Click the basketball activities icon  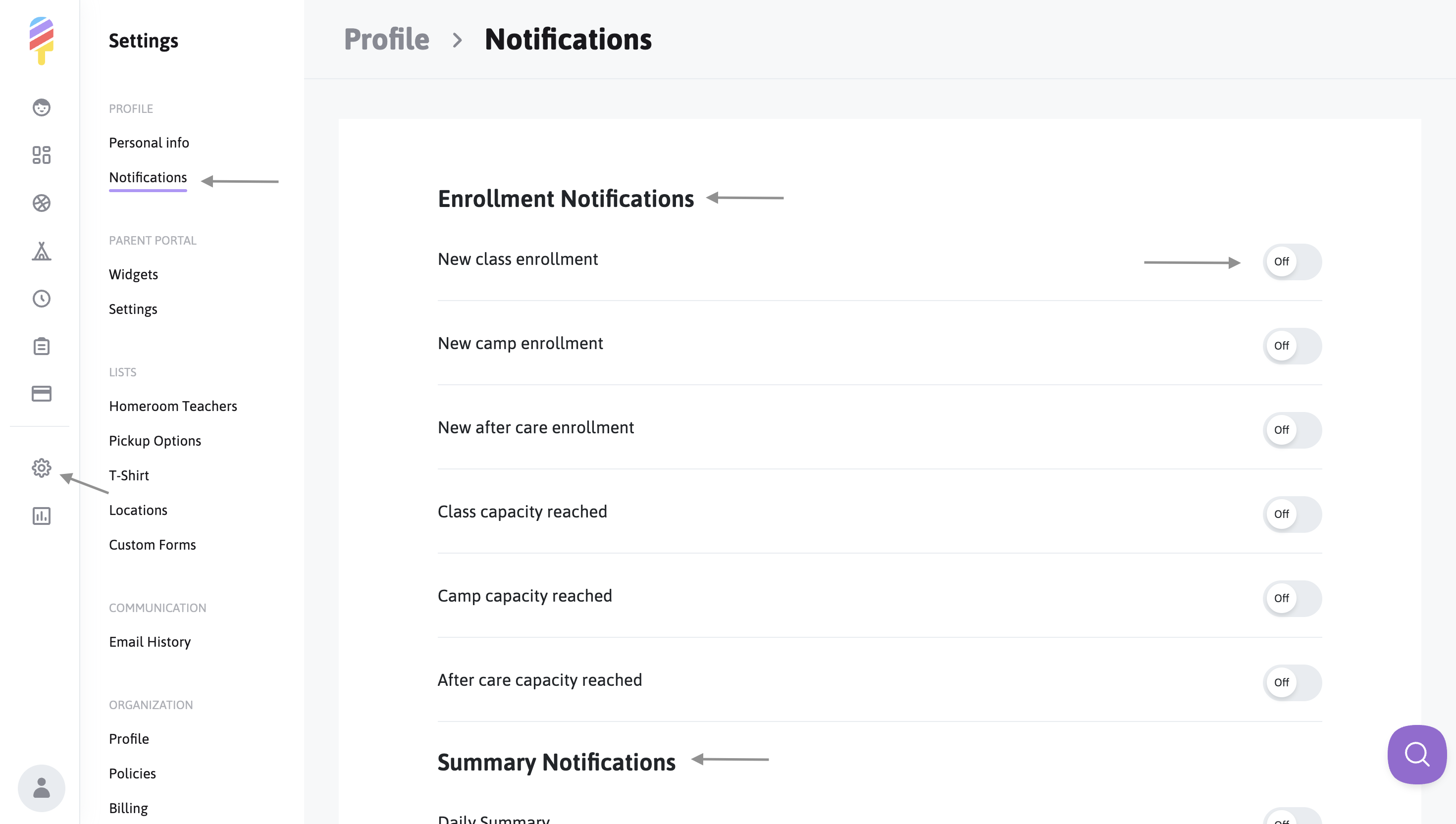coord(41,203)
